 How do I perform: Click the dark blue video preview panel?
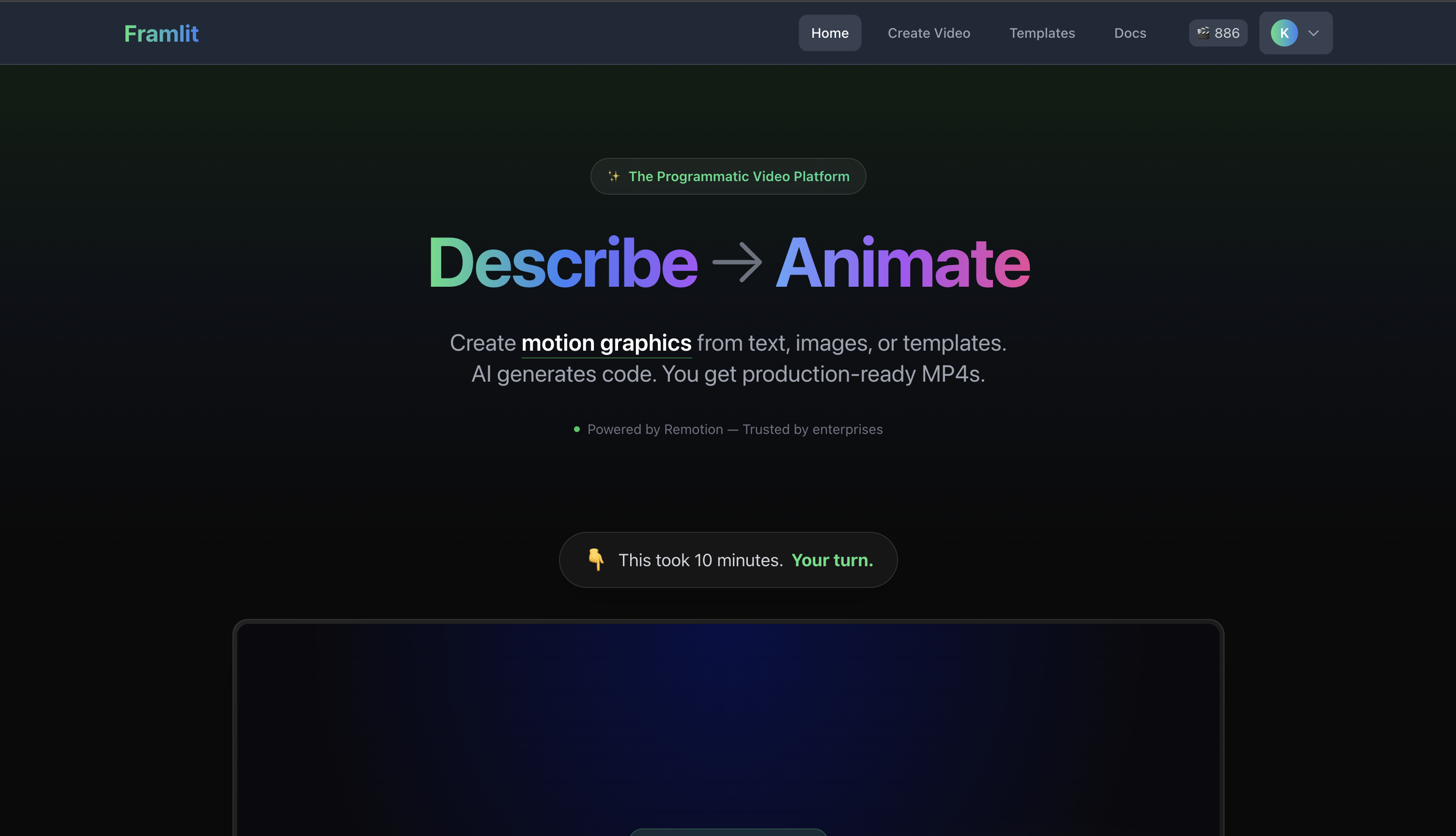[728, 724]
